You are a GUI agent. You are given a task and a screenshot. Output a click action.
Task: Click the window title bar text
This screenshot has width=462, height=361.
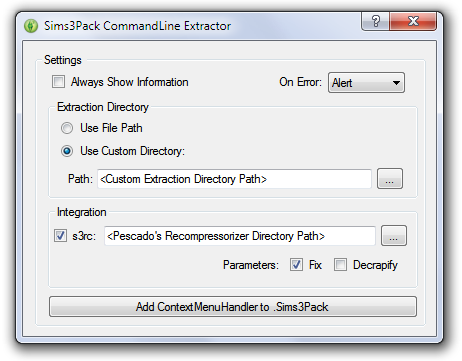point(137,26)
